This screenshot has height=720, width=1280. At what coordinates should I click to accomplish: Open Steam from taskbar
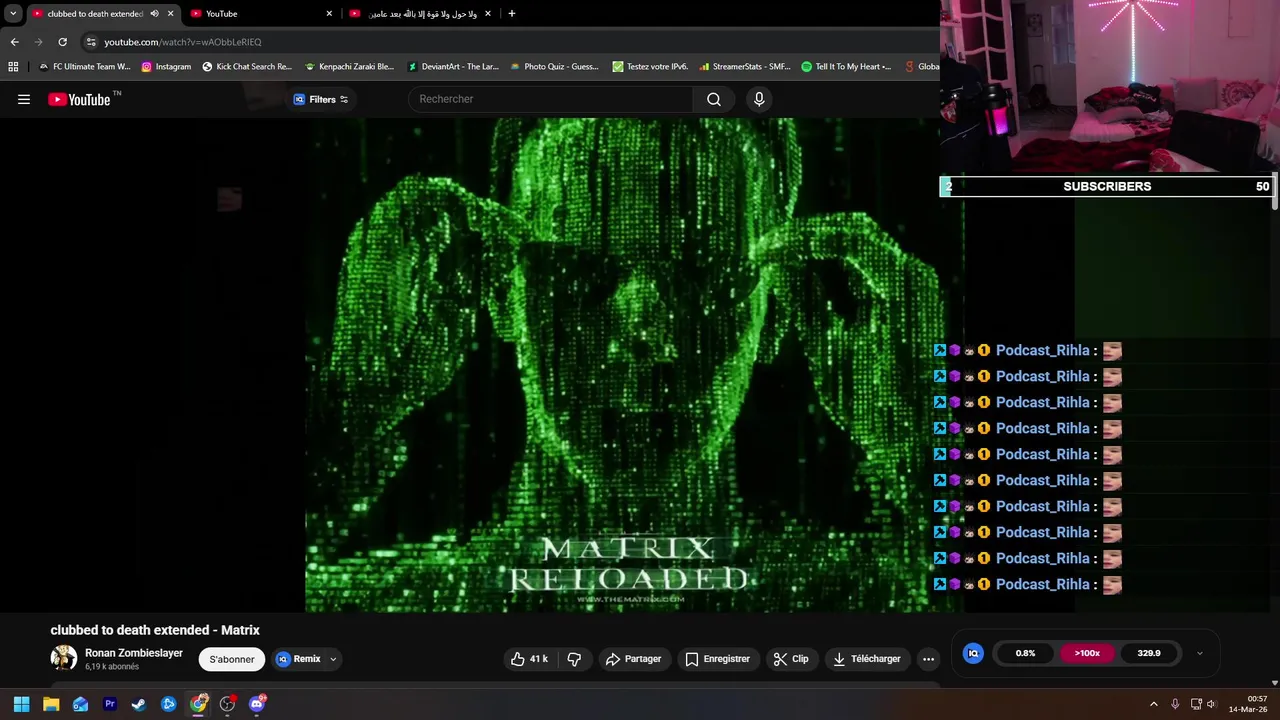click(139, 704)
